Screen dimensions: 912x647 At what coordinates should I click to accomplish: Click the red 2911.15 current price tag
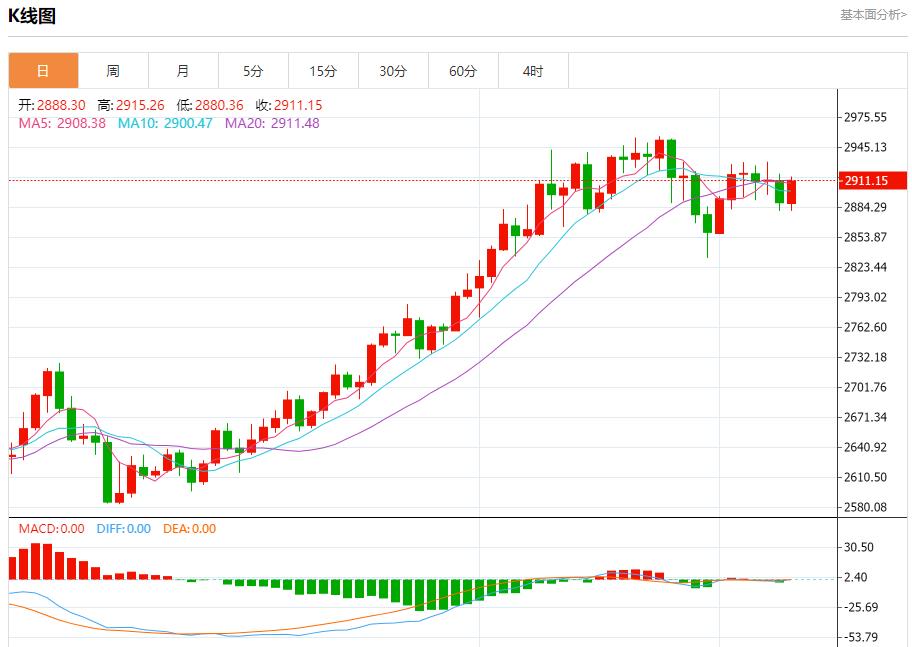[871, 181]
